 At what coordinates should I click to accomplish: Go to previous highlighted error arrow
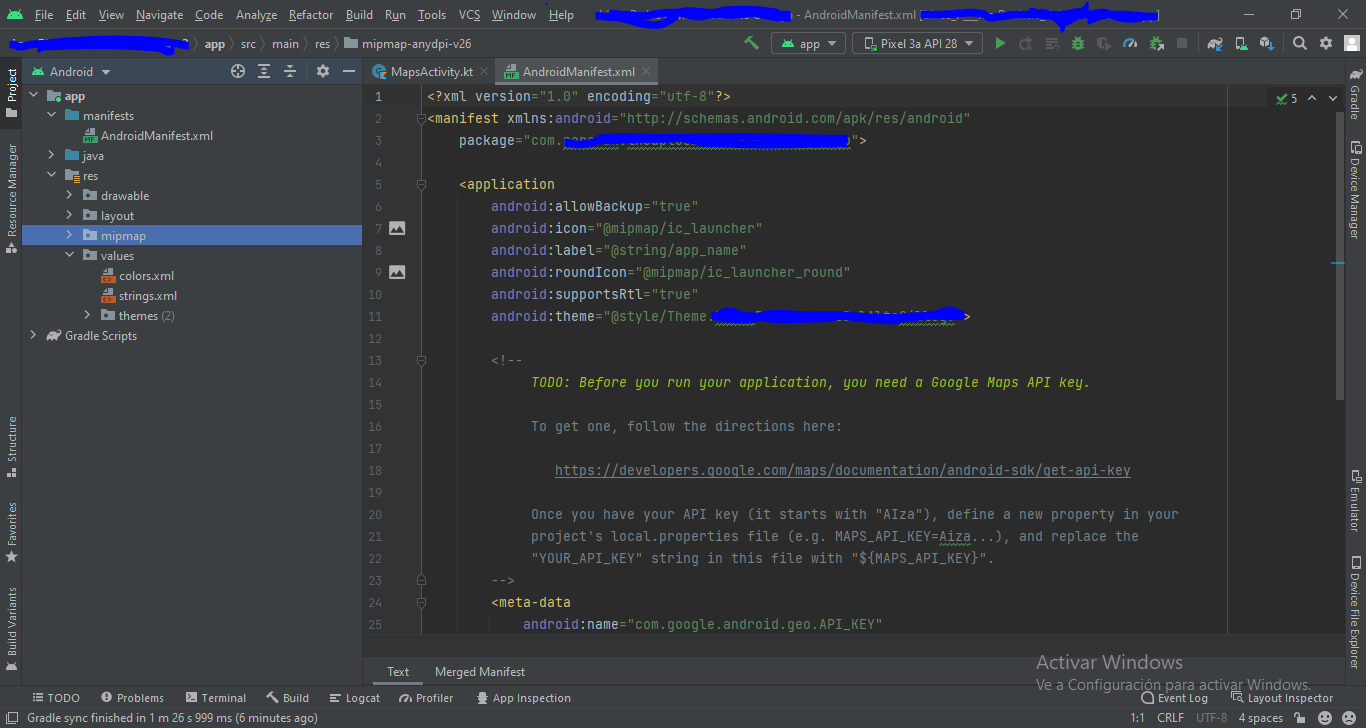point(1312,98)
